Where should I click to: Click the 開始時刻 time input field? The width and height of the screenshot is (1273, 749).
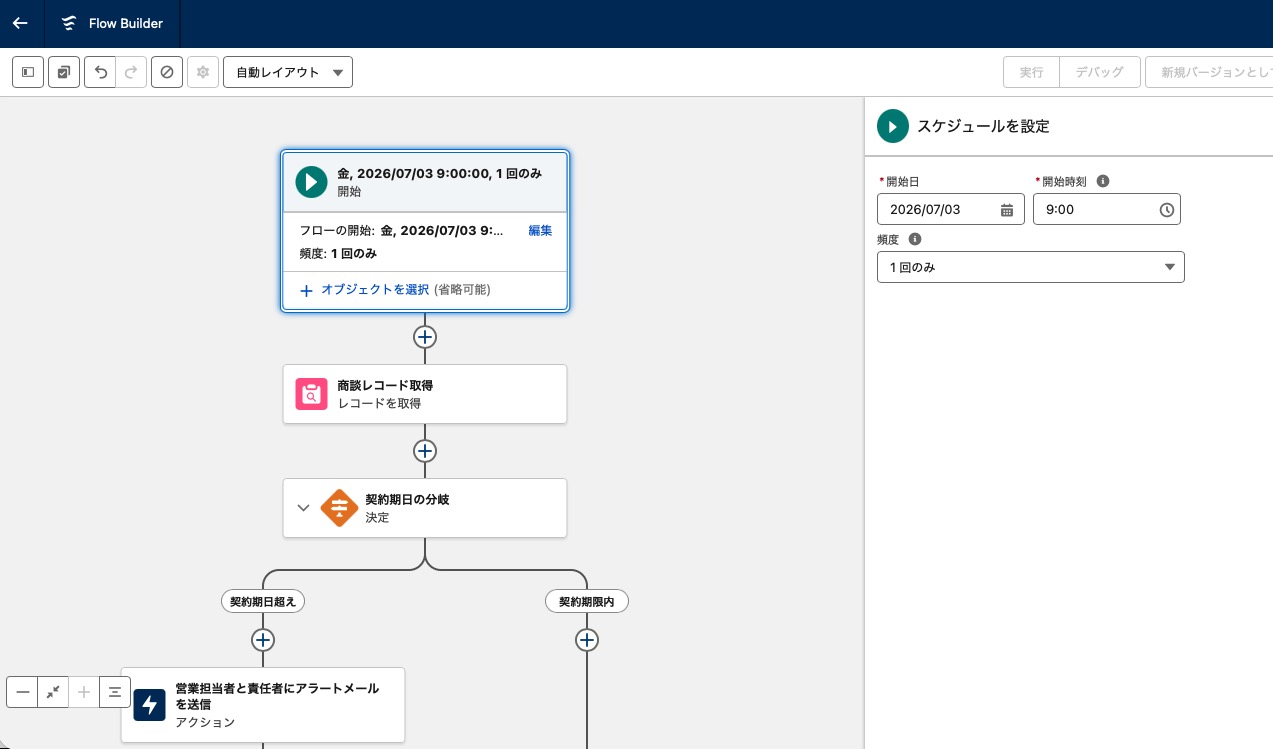click(x=1107, y=209)
